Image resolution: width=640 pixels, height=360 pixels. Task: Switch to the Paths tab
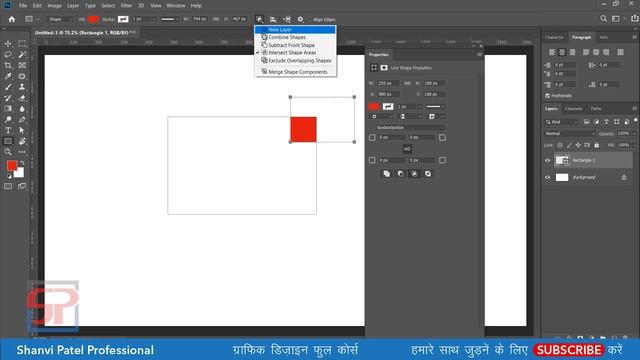(x=596, y=109)
